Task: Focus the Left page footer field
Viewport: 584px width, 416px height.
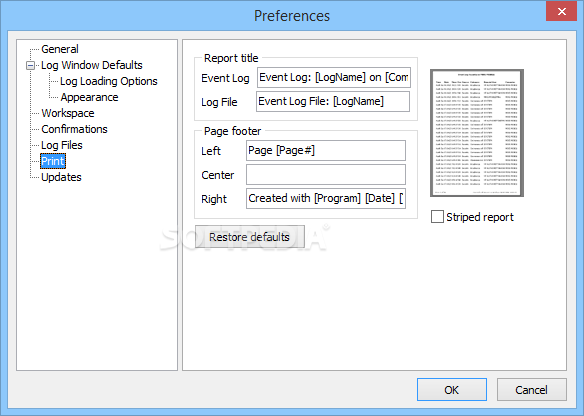Action: [x=326, y=150]
